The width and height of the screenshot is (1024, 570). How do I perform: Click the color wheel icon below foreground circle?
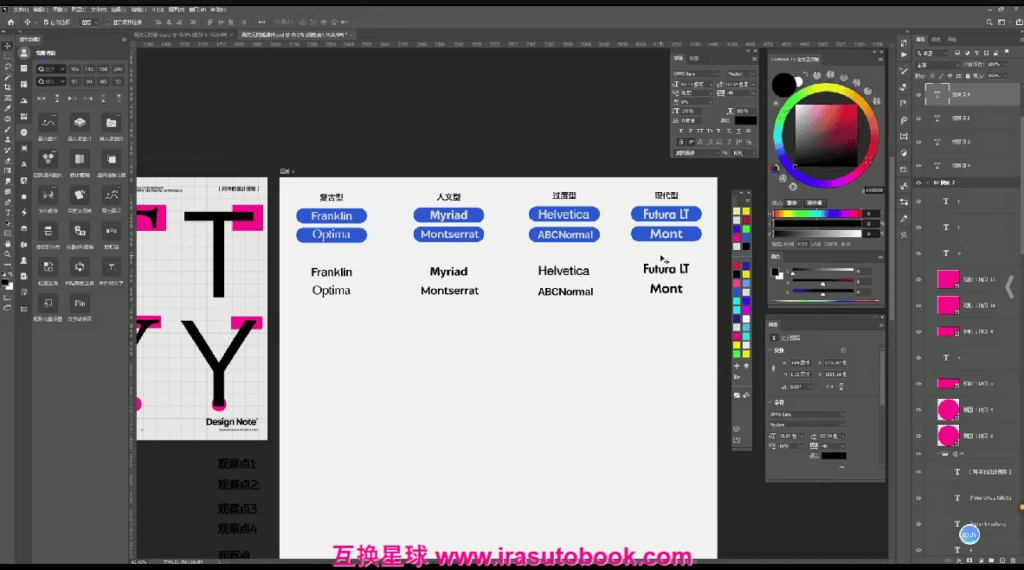(x=775, y=168)
